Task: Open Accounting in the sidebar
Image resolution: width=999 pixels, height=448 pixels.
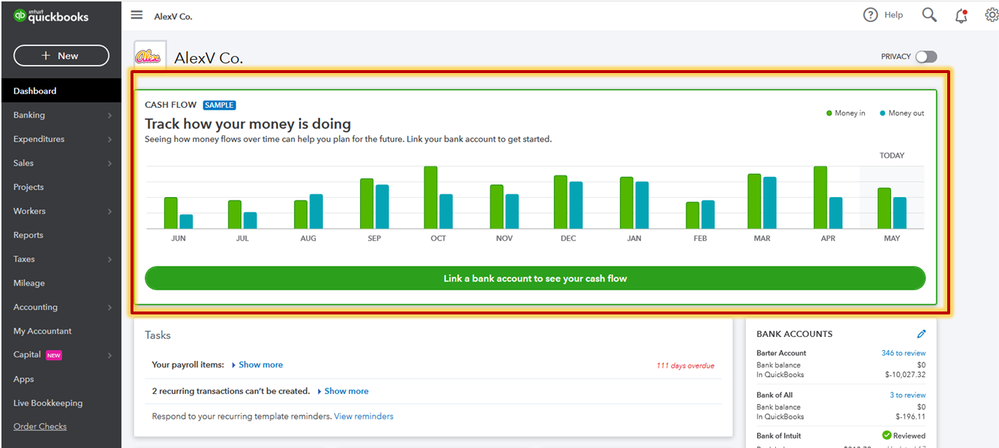Action: click(36, 307)
